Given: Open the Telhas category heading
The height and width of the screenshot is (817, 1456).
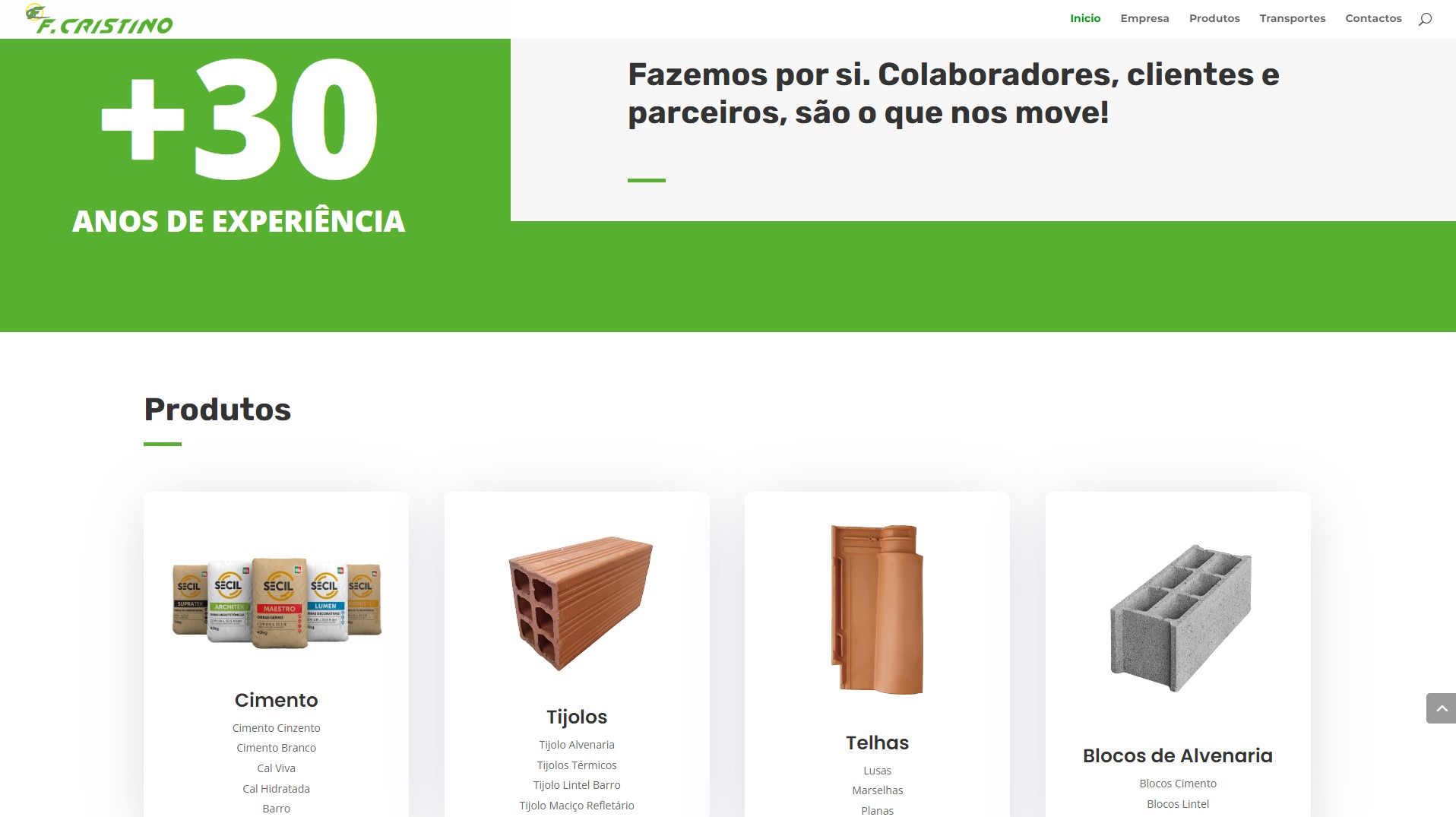Looking at the screenshot, I should point(877,743).
